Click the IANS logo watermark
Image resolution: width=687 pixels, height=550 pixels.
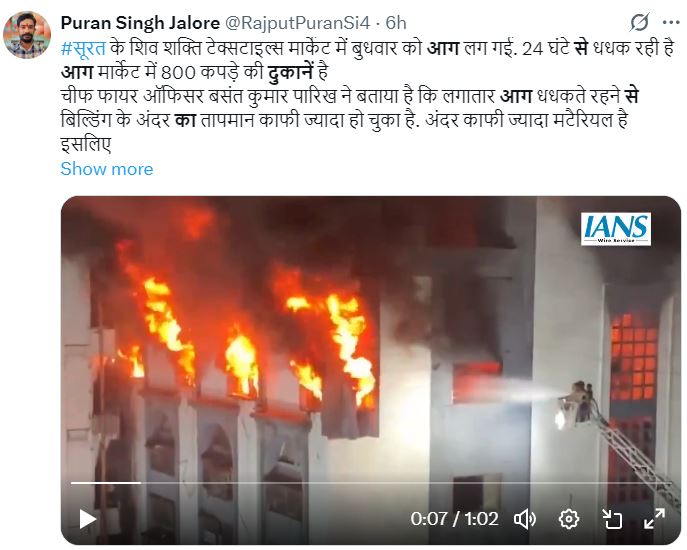(616, 229)
